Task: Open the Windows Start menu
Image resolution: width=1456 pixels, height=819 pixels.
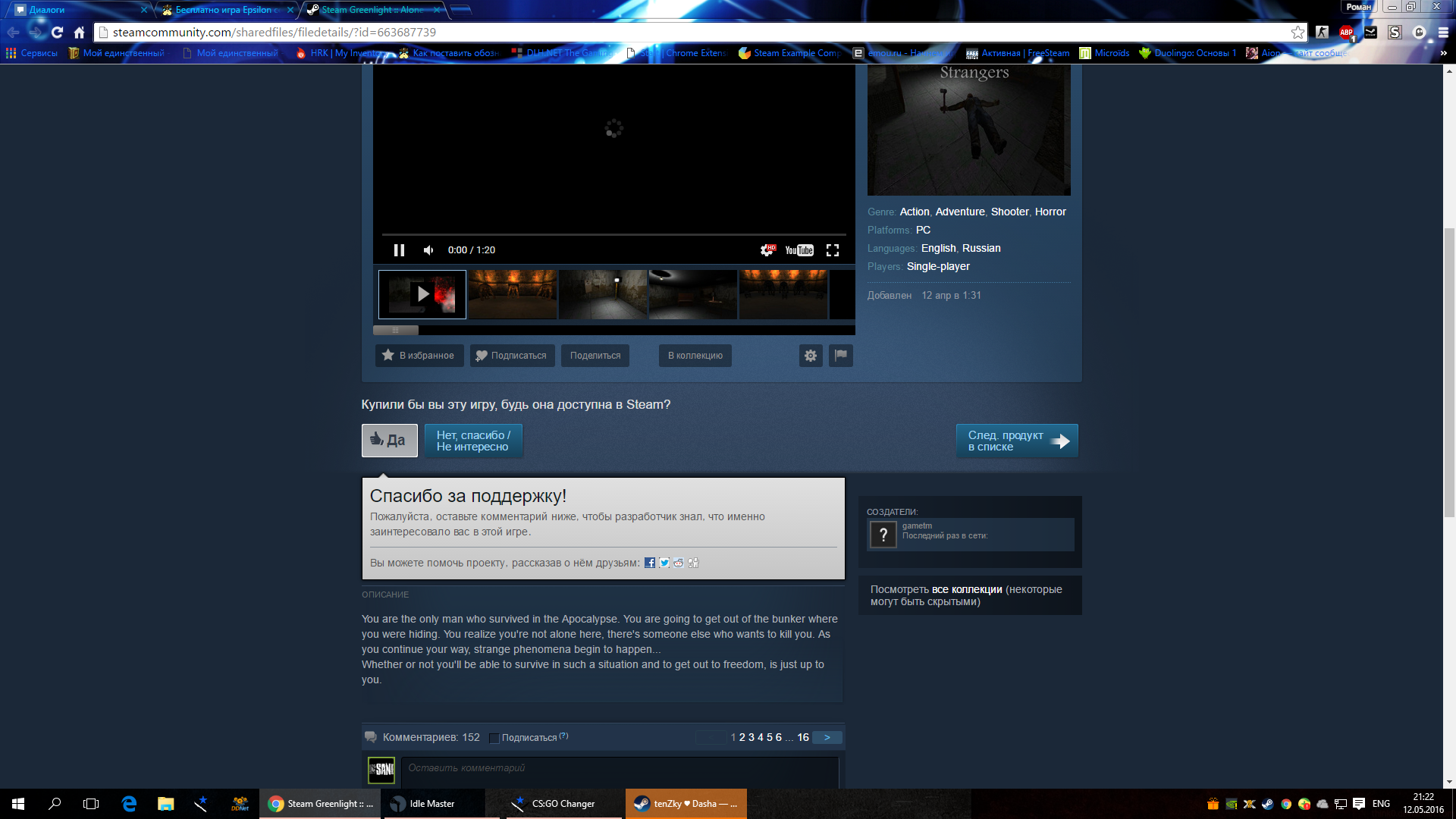Action: coord(18,804)
